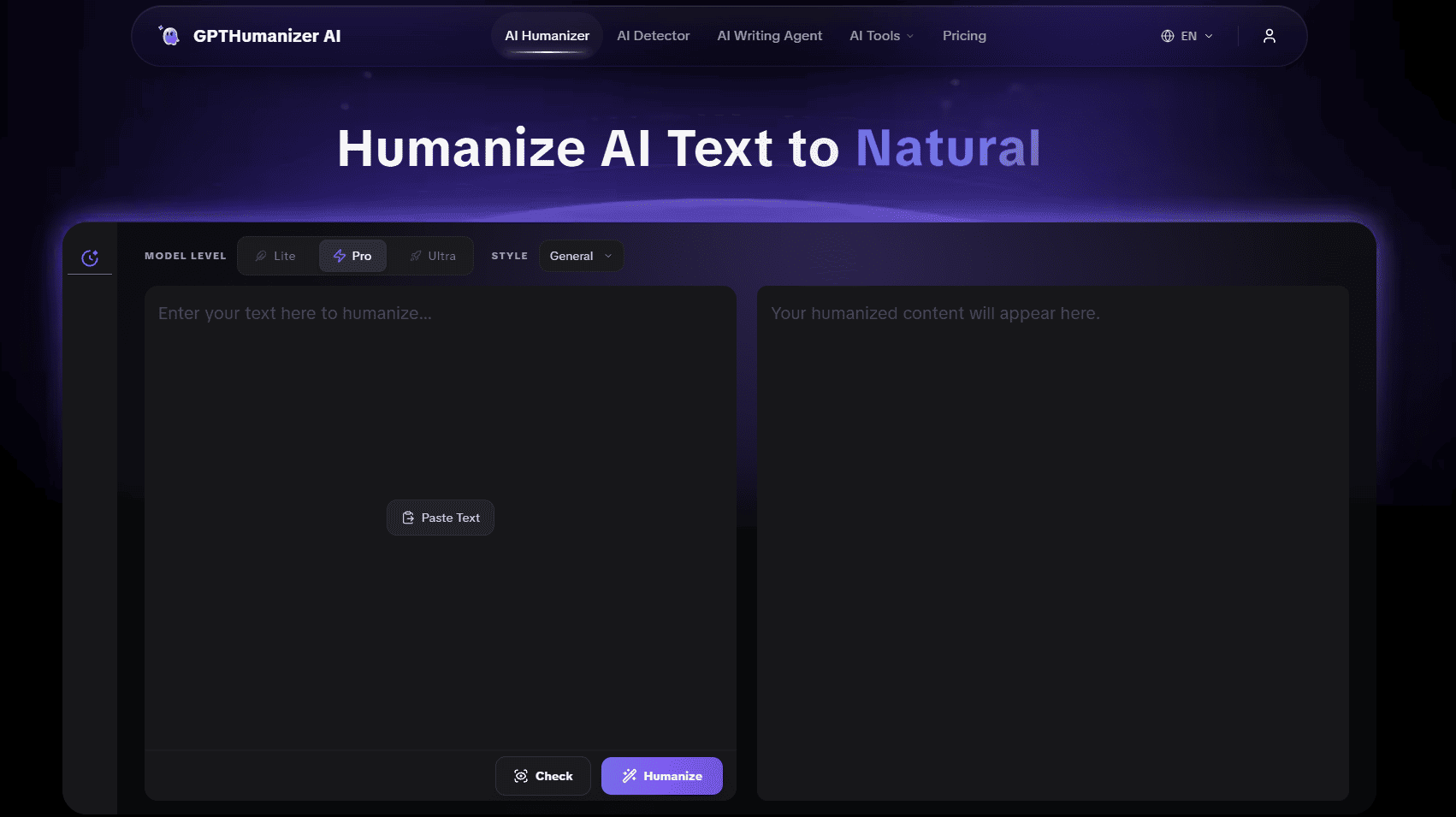
Task: Click the humanized content output panel
Action: (1053, 543)
